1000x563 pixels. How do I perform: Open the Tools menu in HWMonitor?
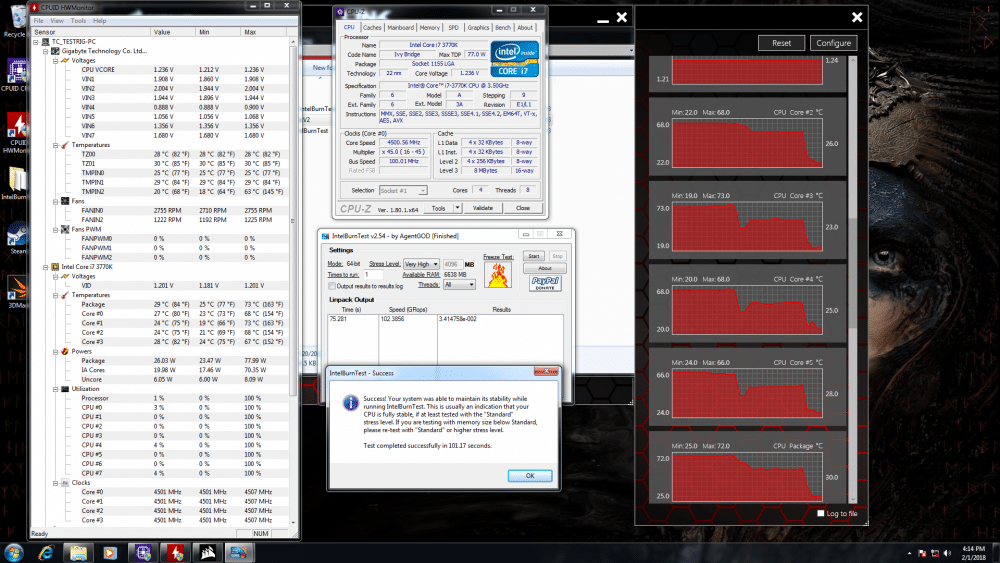coord(78,20)
